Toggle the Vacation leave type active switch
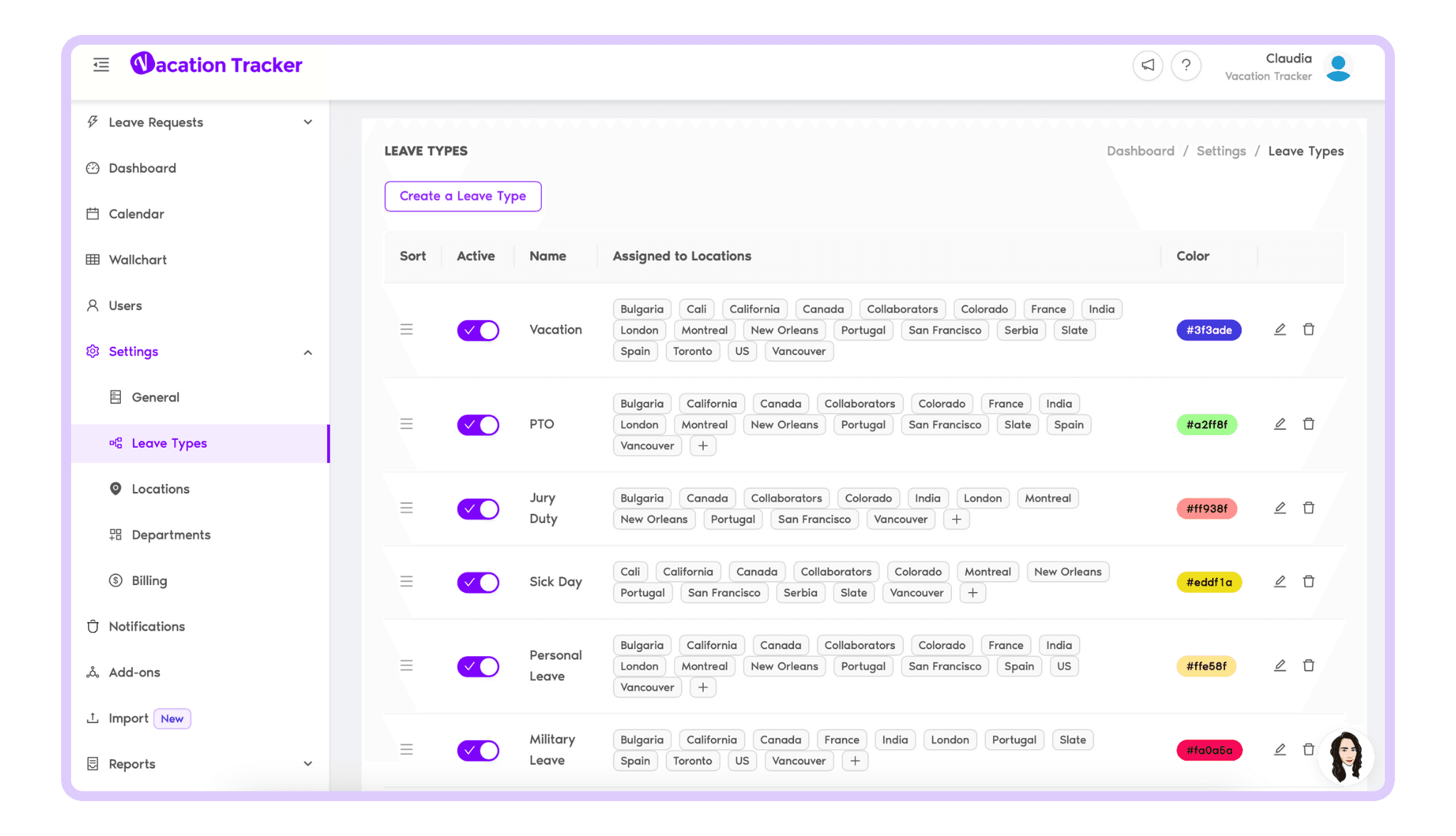 (x=478, y=329)
